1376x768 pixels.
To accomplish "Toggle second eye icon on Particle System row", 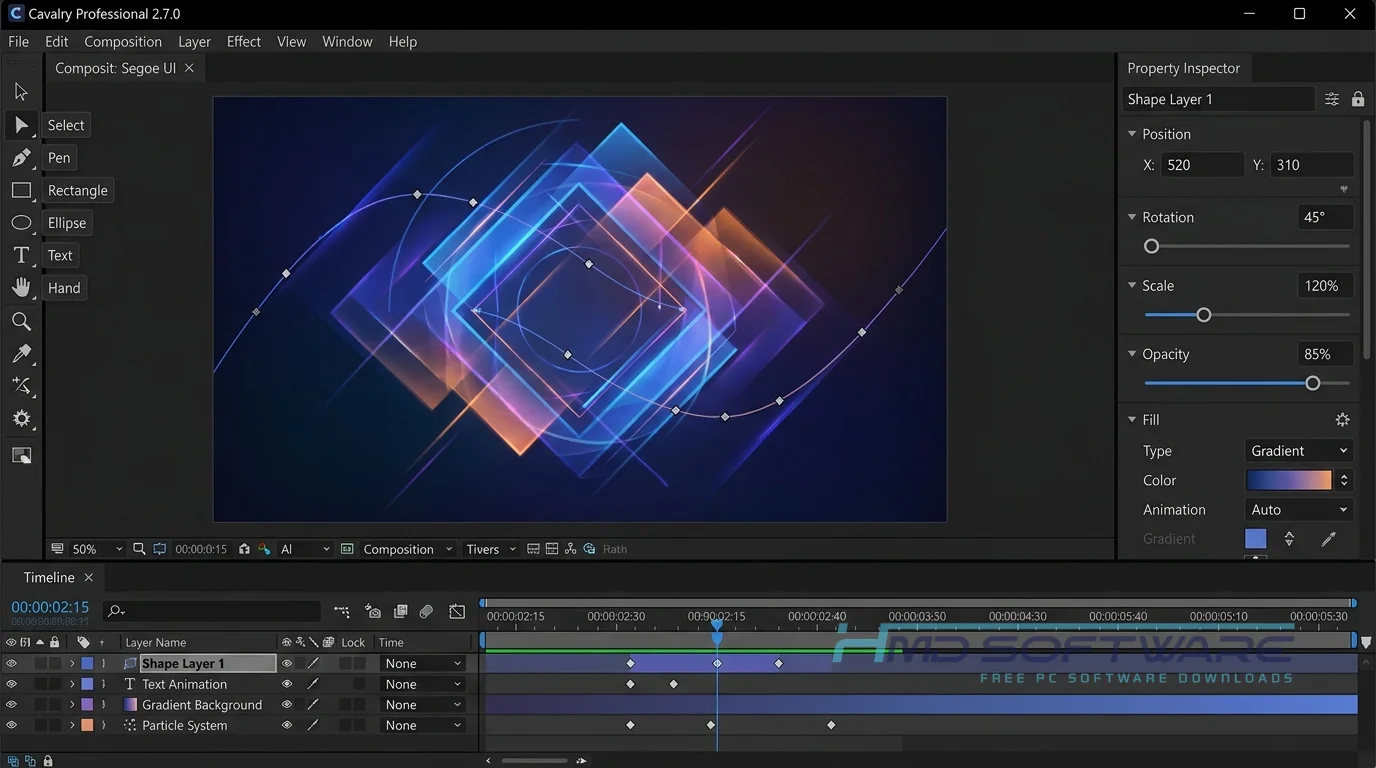I will (x=287, y=725).
